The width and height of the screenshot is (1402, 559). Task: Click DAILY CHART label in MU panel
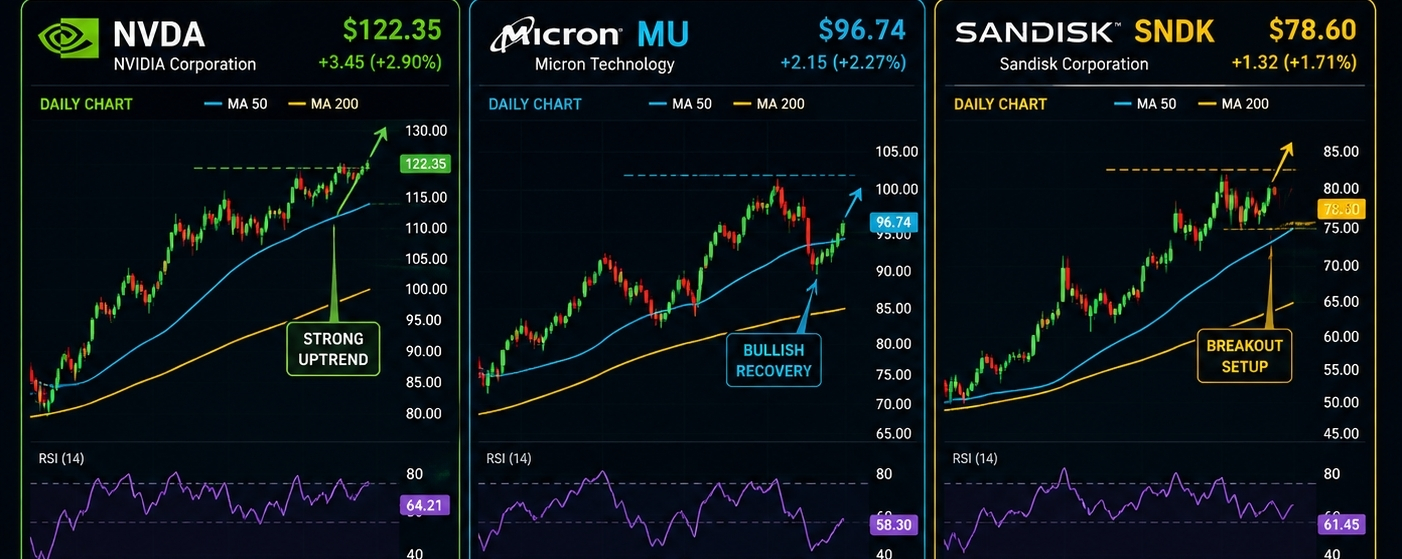click(x=535, y=104)
